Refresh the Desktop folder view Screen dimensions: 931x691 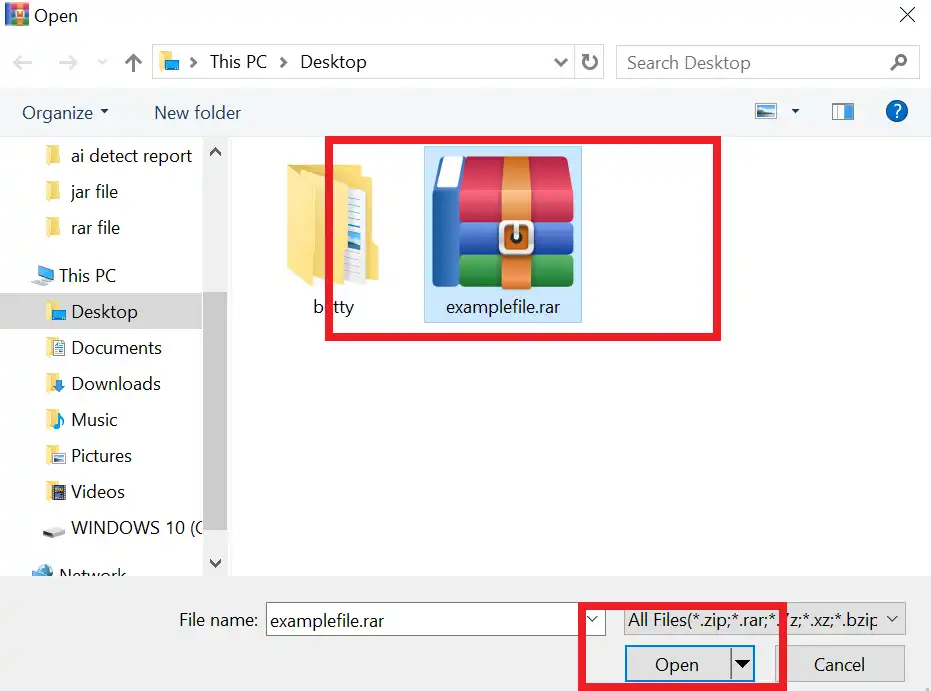point(589,62)
